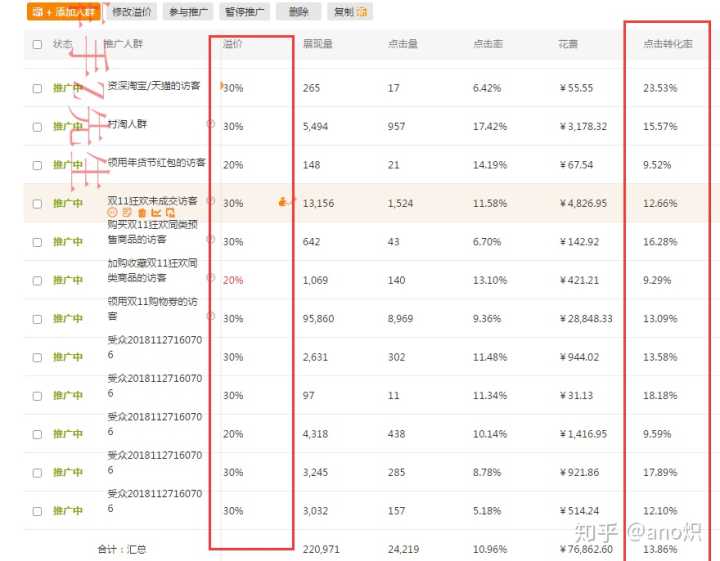
Task: Sort by the 点击转化率 column header
Action: click(x=665, y=45)
